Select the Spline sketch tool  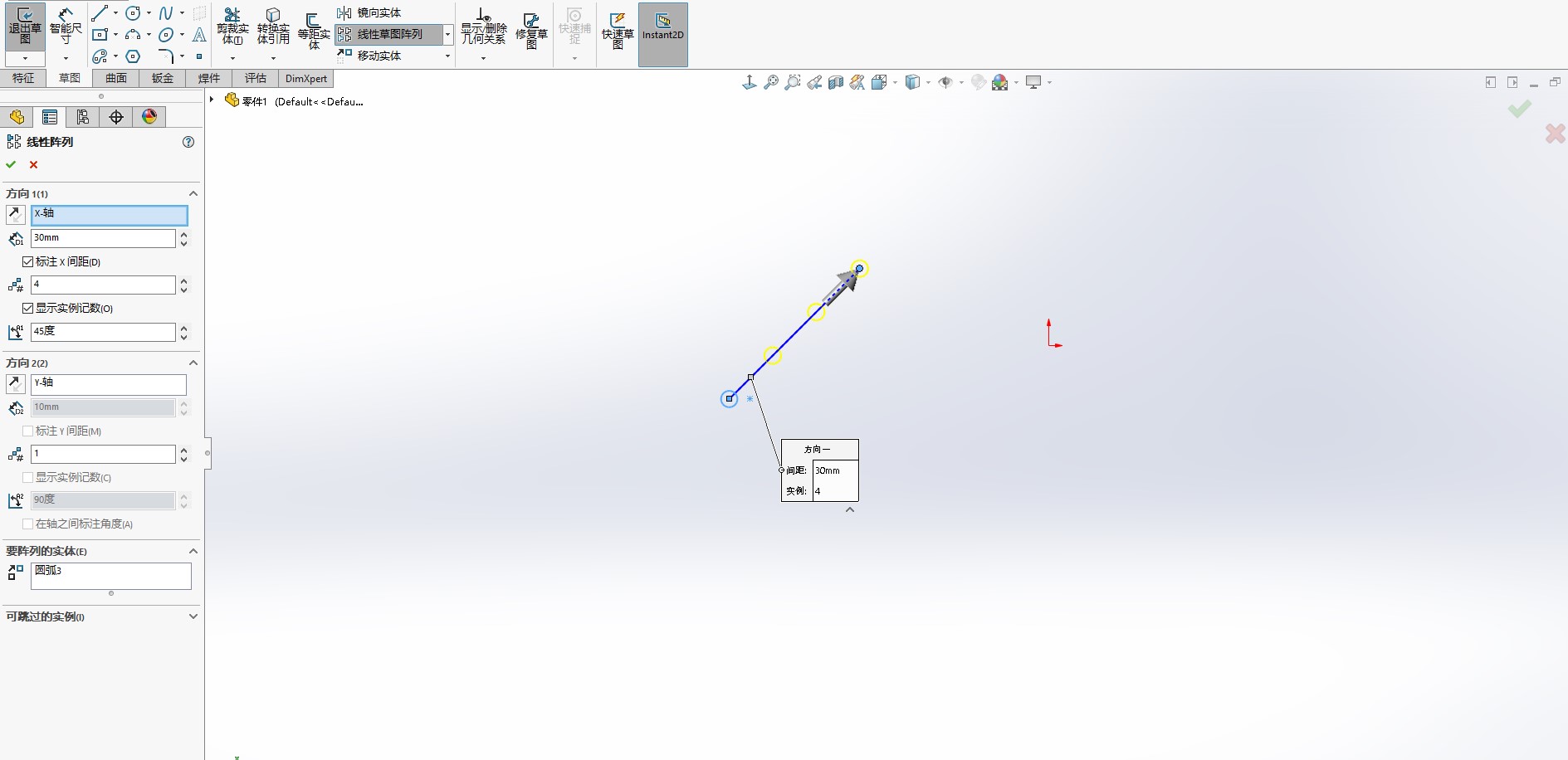coord(166,12)
